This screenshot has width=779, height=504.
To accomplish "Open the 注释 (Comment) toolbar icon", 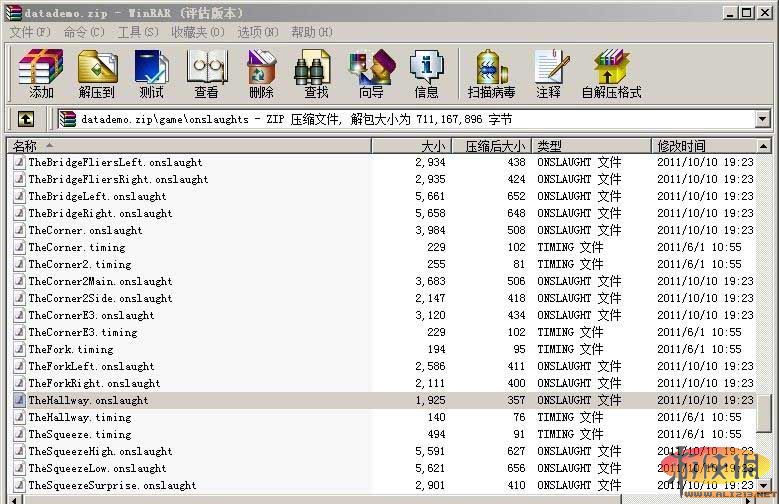I will pyautogui.click(x=548, y=72).
